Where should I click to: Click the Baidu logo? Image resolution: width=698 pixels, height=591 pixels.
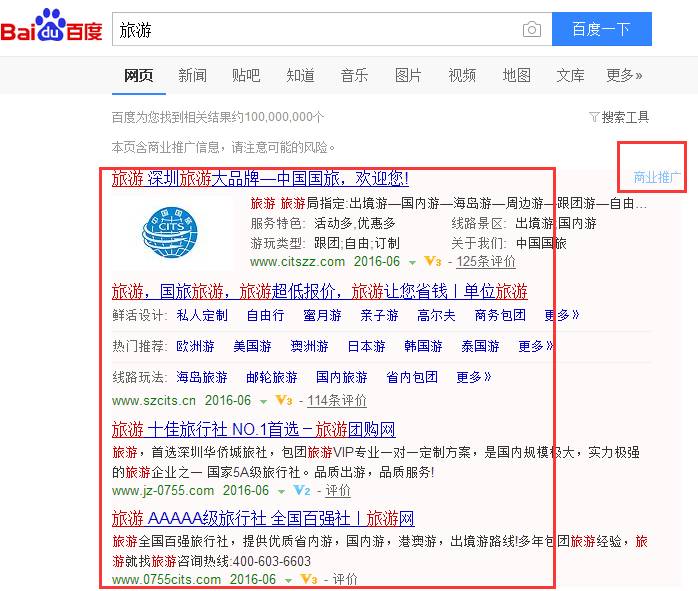pos(51,26)
